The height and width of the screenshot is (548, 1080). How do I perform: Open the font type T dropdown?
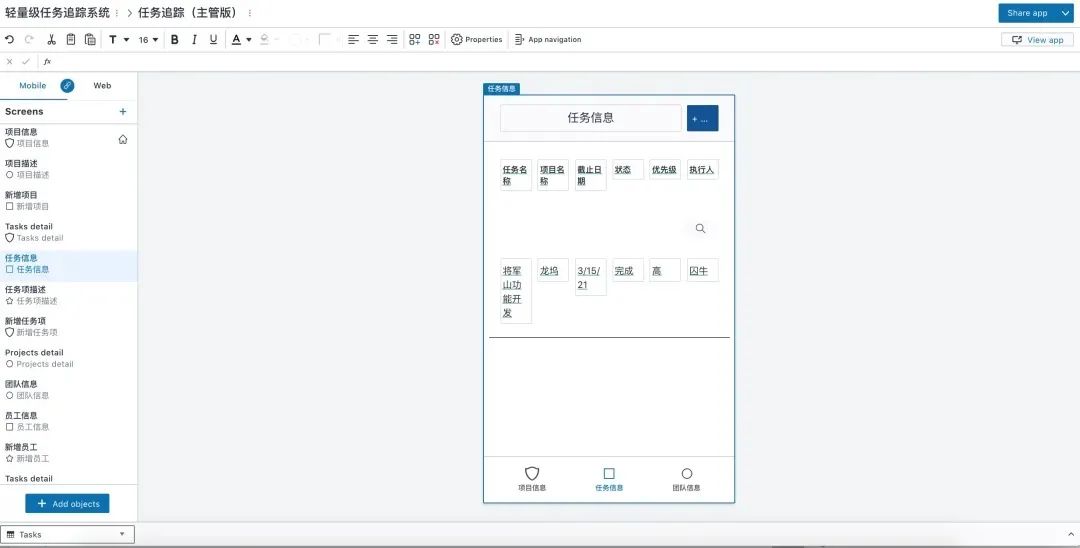pos(119,40)
